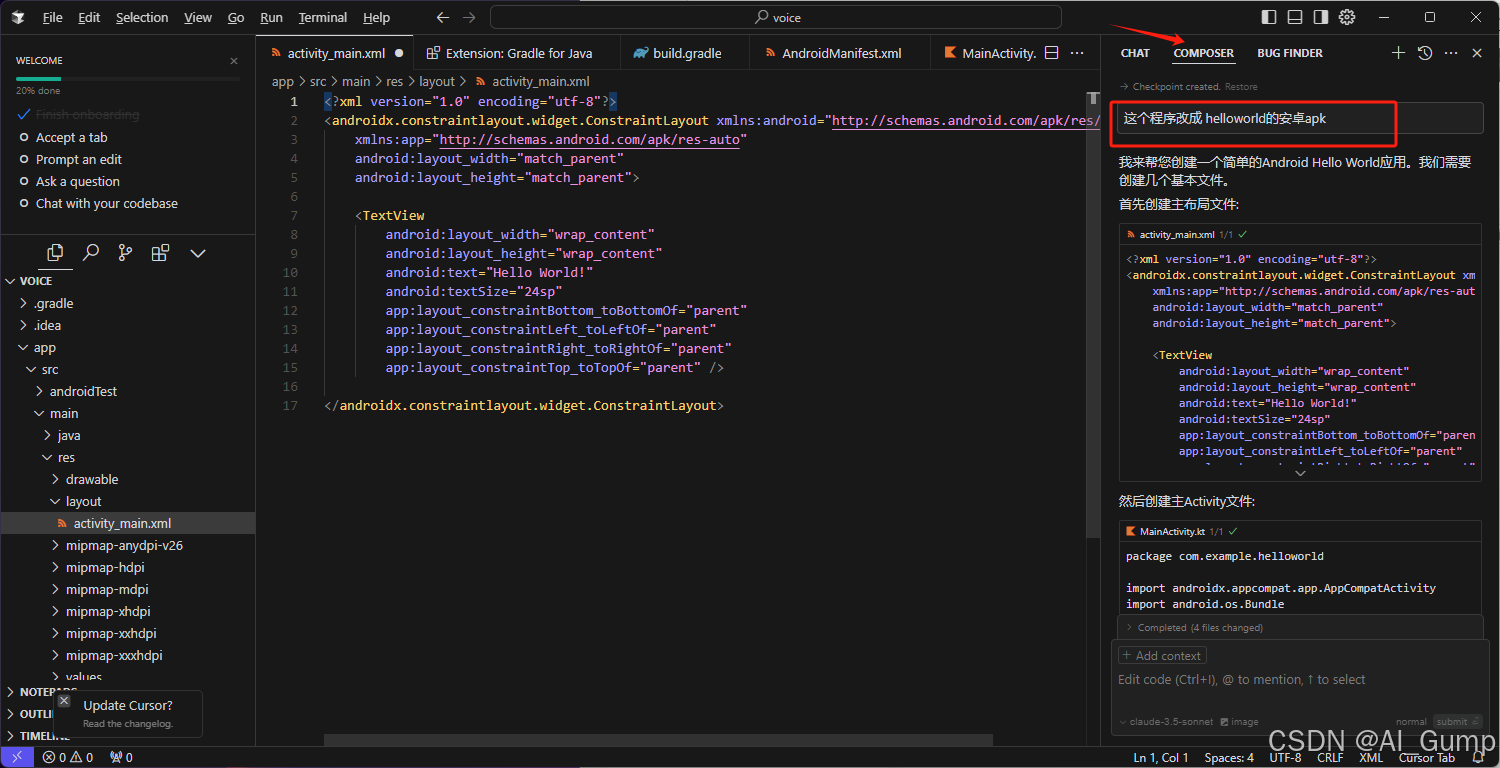Open composer more options ellipsis
The height and width of the screenshot is (768, 1500).
1451,53
